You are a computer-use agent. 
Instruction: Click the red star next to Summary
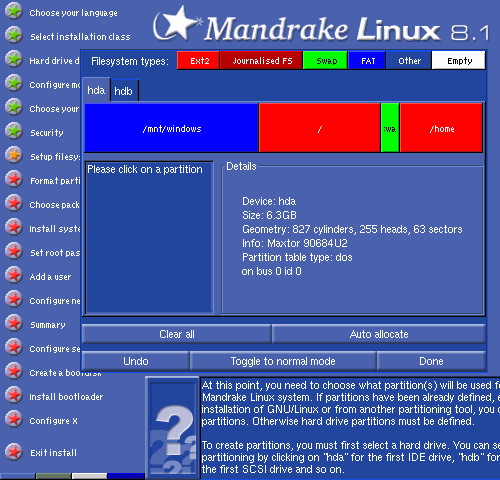point(14,323)
